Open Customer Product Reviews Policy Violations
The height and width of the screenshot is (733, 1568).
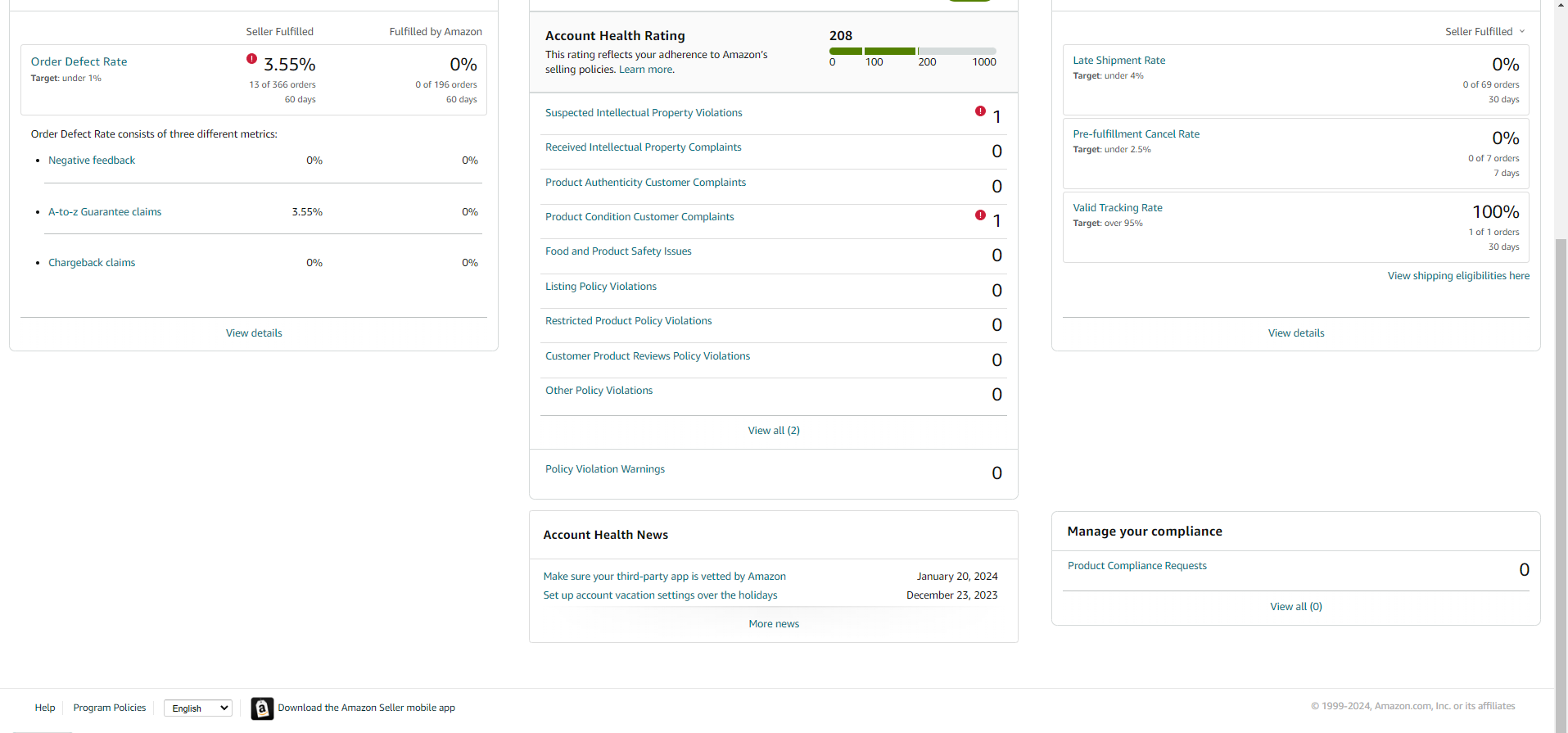(x=648, y=356)
